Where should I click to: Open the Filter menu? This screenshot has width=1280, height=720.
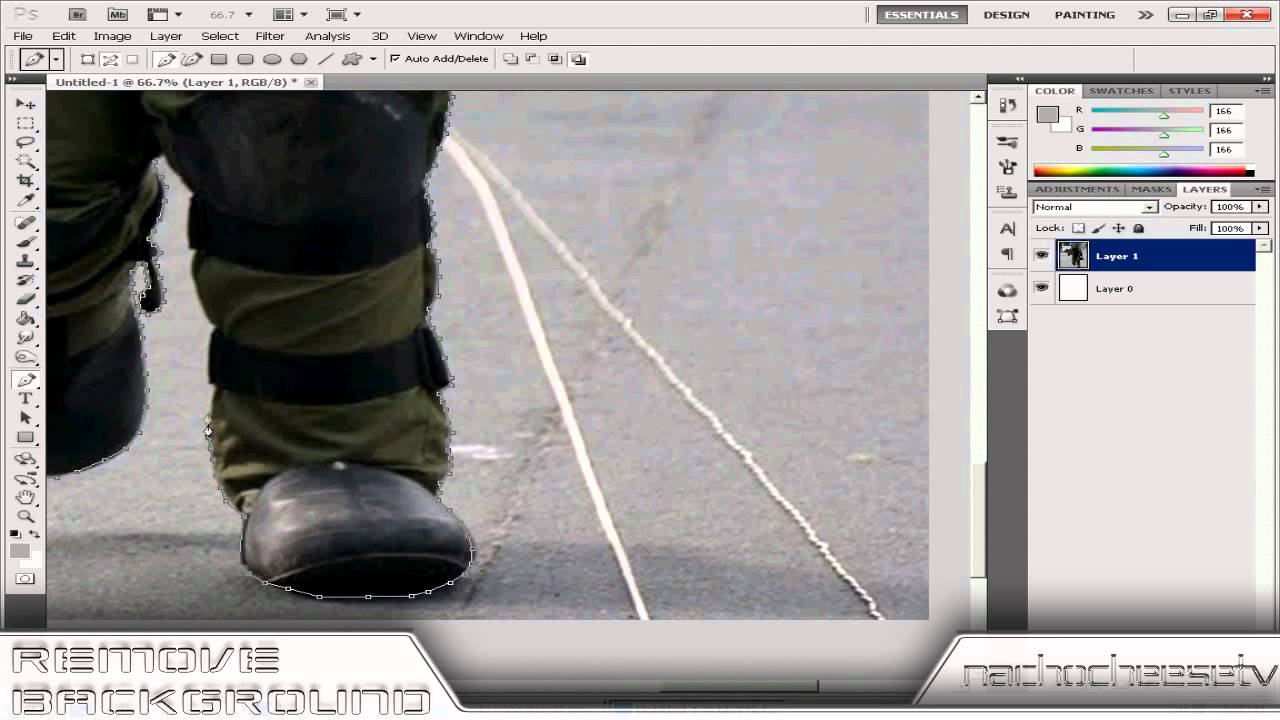(270, 36)
